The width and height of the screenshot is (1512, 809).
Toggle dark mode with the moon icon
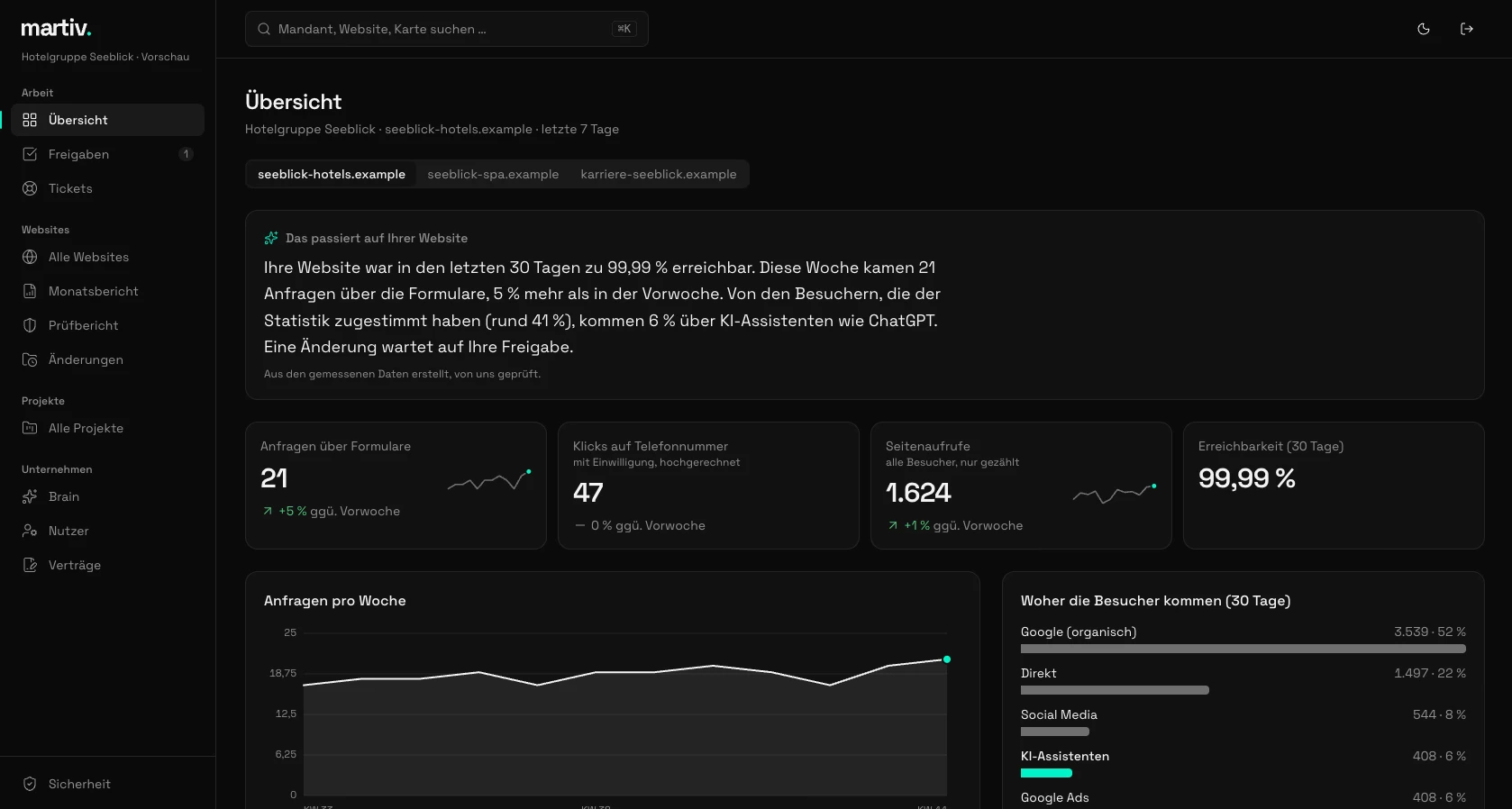point(1424,29)
